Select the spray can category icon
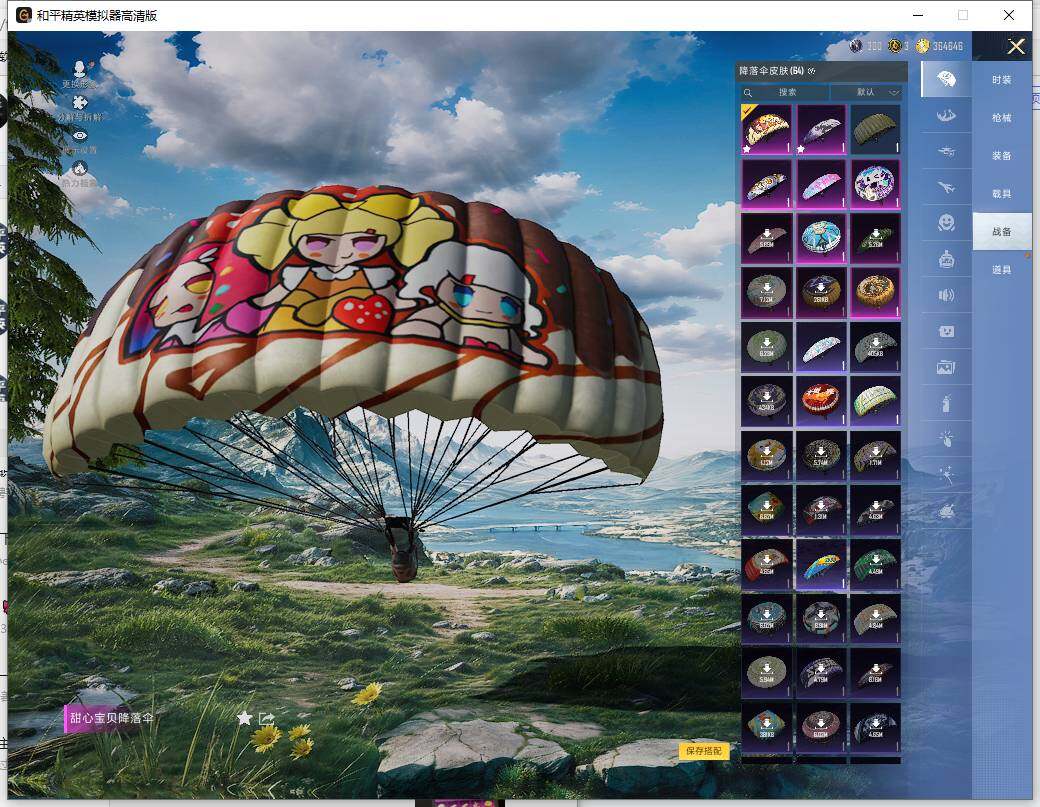1040x807 pixels. click(x=946, y=403)
